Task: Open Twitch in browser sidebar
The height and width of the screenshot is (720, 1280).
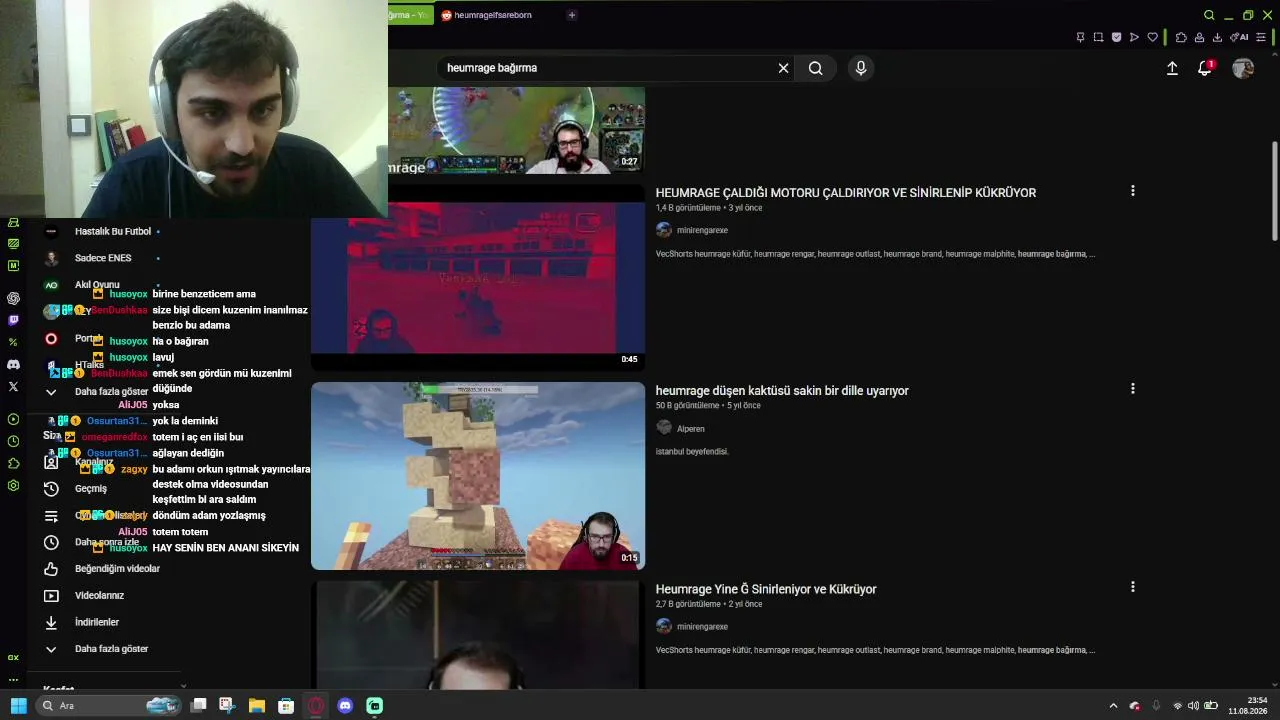Action: tap(13, 320)
